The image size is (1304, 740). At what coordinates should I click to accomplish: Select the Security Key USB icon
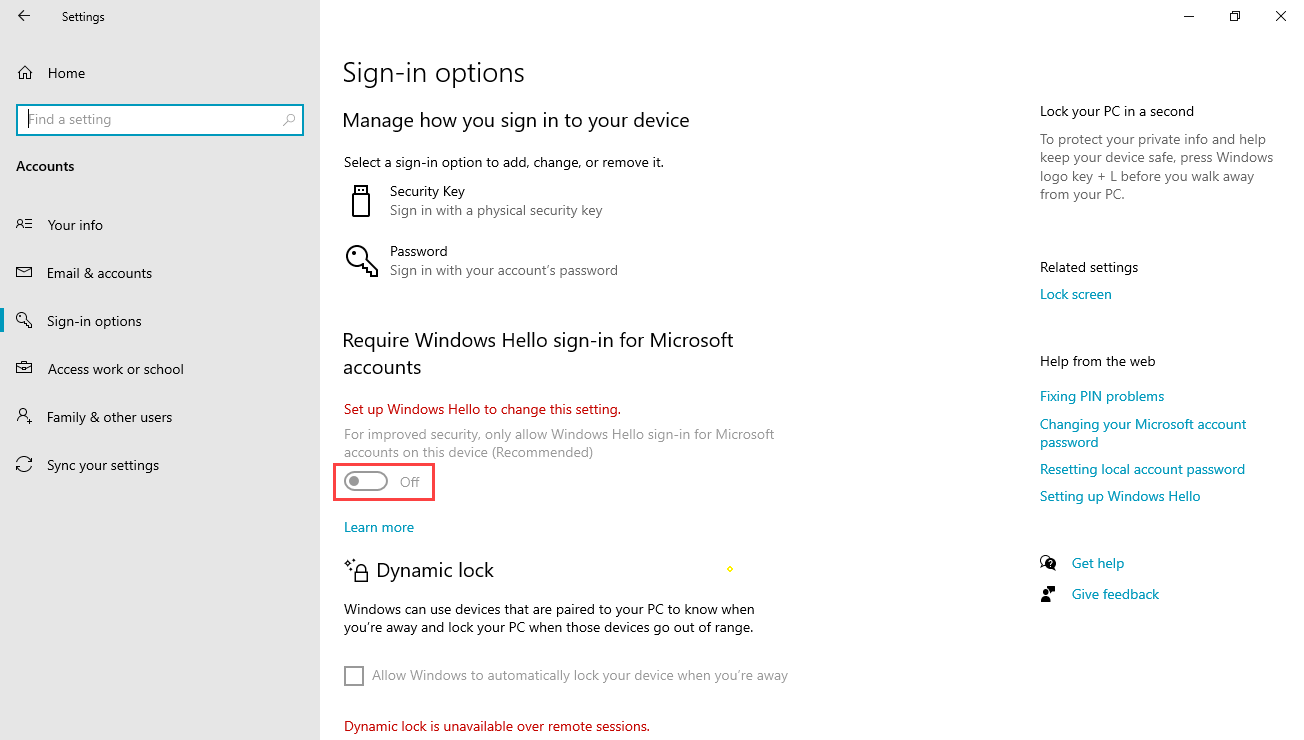coord(361,200)
